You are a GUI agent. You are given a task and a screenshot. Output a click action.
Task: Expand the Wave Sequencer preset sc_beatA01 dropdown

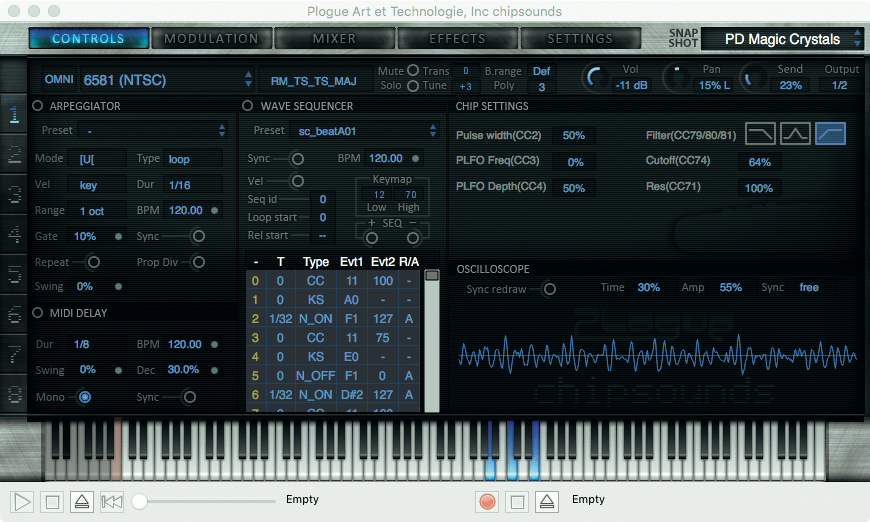(x=362, y=131)
